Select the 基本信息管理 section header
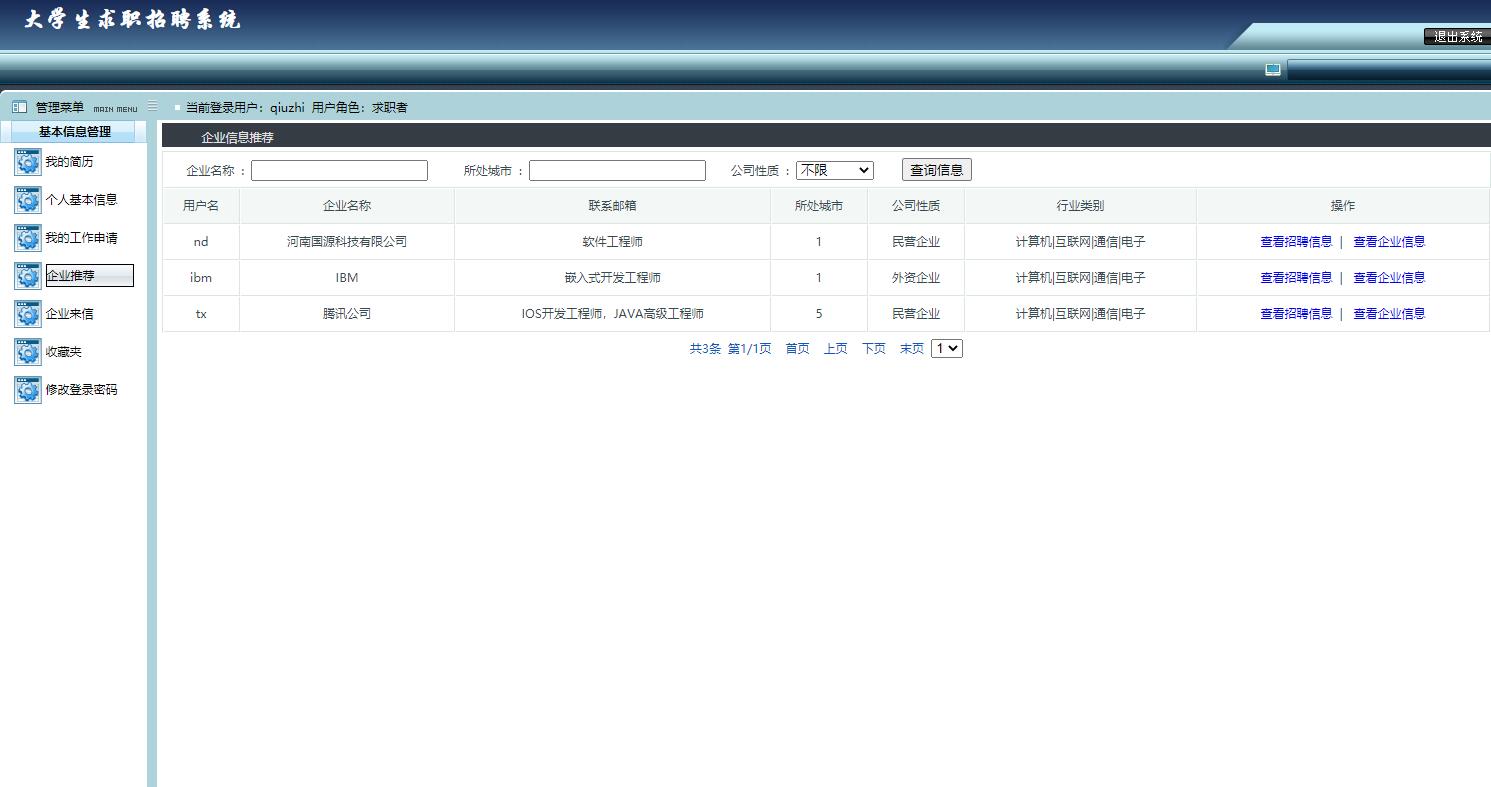The height and width of the screenshot is (787, 1491). (73, 131)
